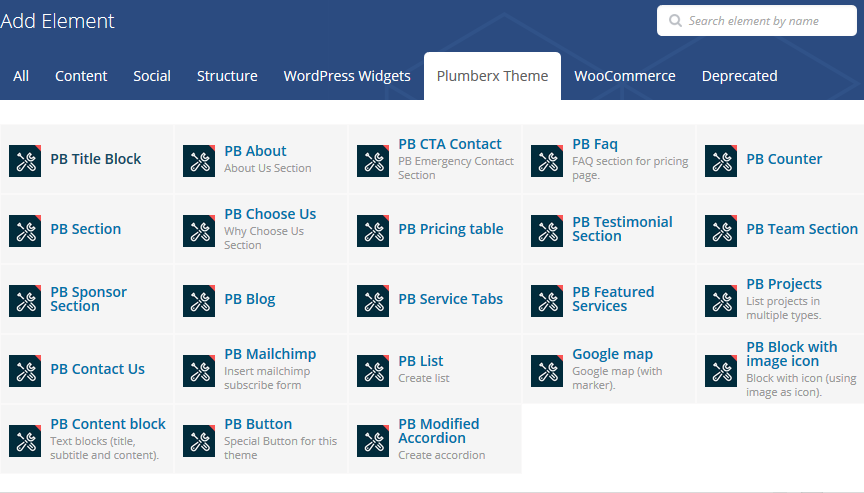Add the PB Pricing table element
The image size is (864, 493).
(450, 229)
